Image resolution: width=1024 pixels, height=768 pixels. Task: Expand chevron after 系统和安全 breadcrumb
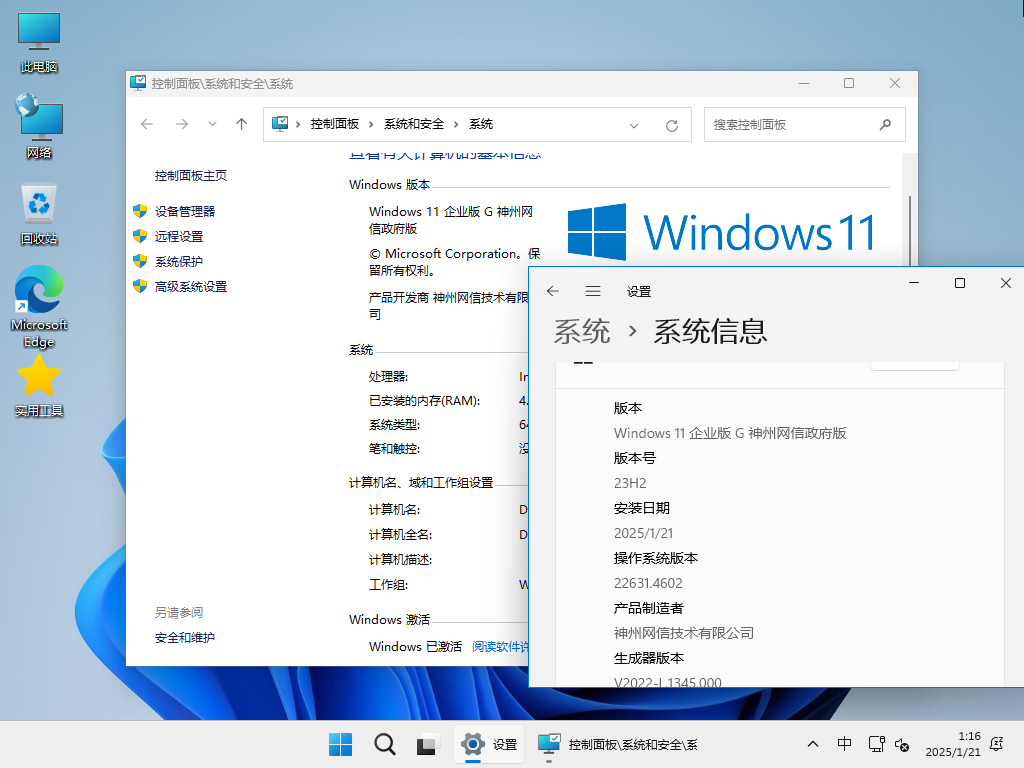click(456, 124)
